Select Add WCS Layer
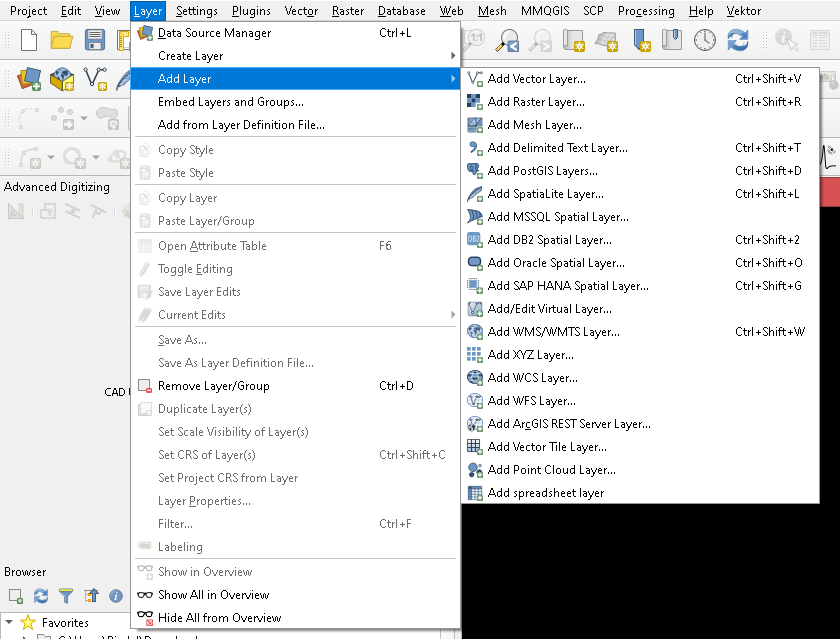 click(640, 378)
